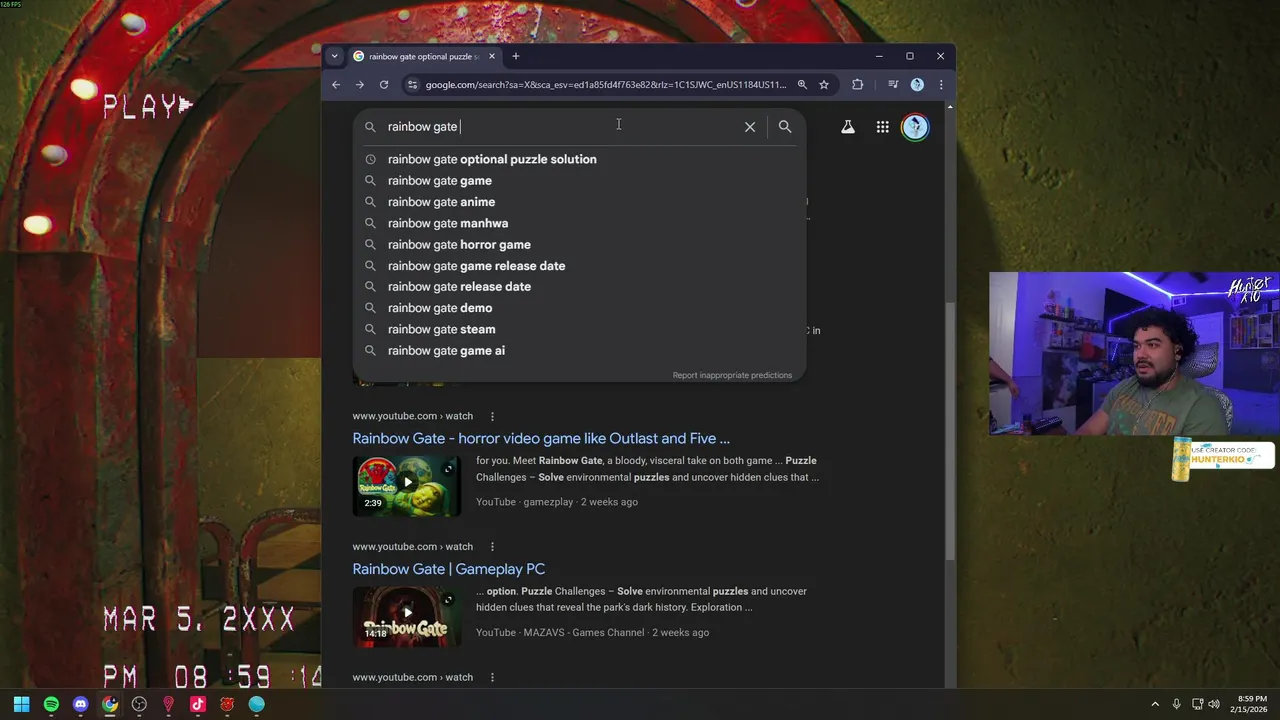Open the Google account avatar

[x=915, y=127]
